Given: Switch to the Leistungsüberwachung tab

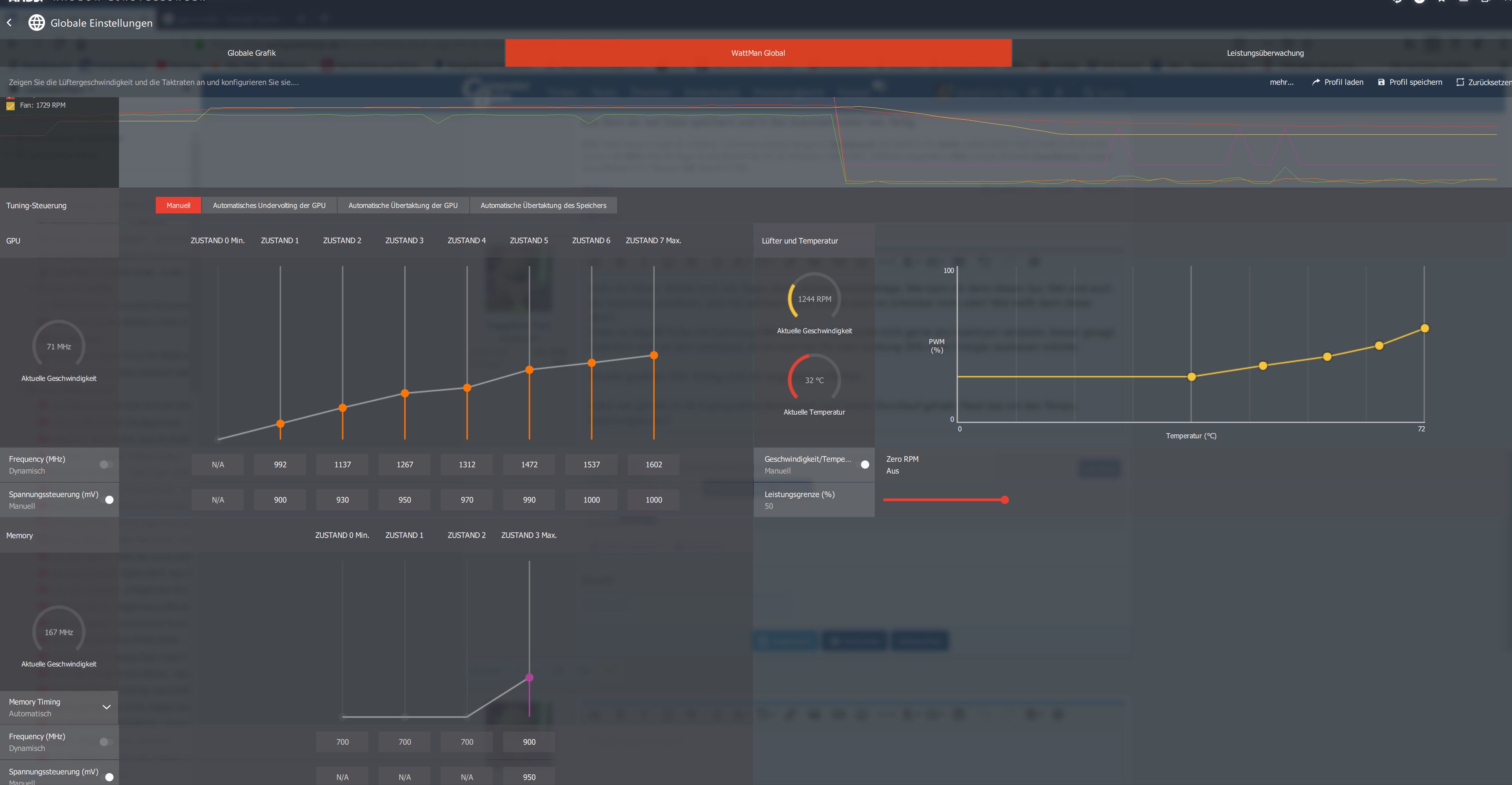Looking at the screenshot, I should tap(1265, 53).
